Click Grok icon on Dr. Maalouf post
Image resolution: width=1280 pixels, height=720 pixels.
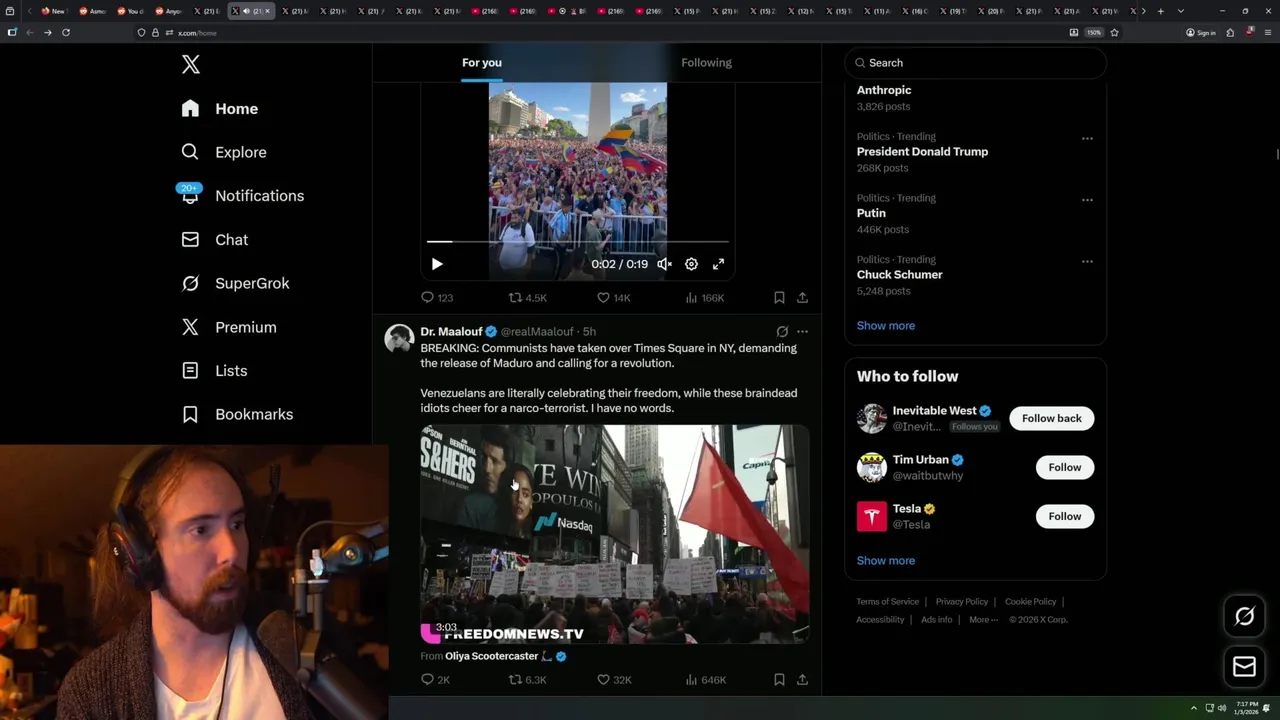782,332
